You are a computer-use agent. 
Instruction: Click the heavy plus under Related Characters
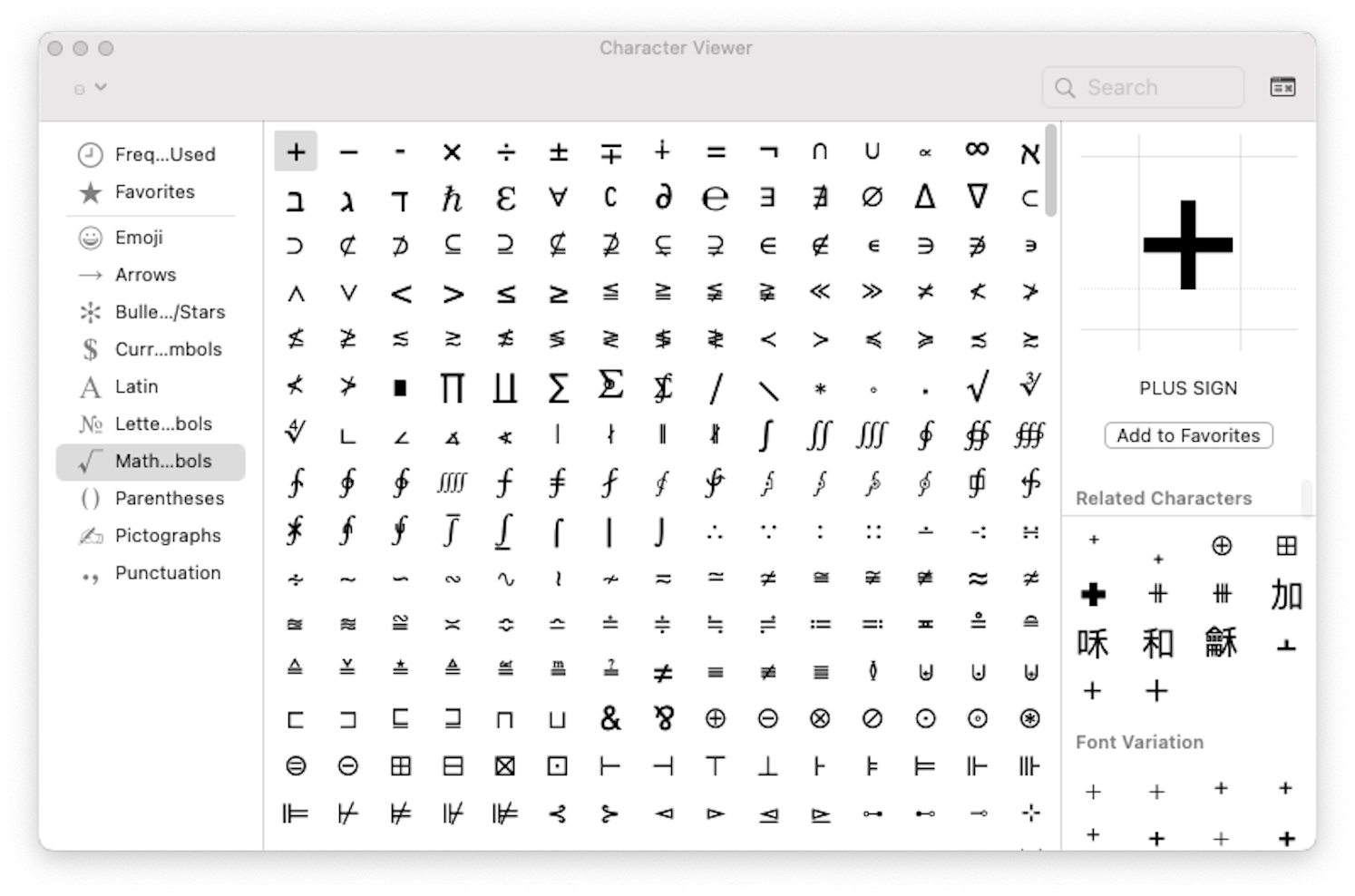1093,595
